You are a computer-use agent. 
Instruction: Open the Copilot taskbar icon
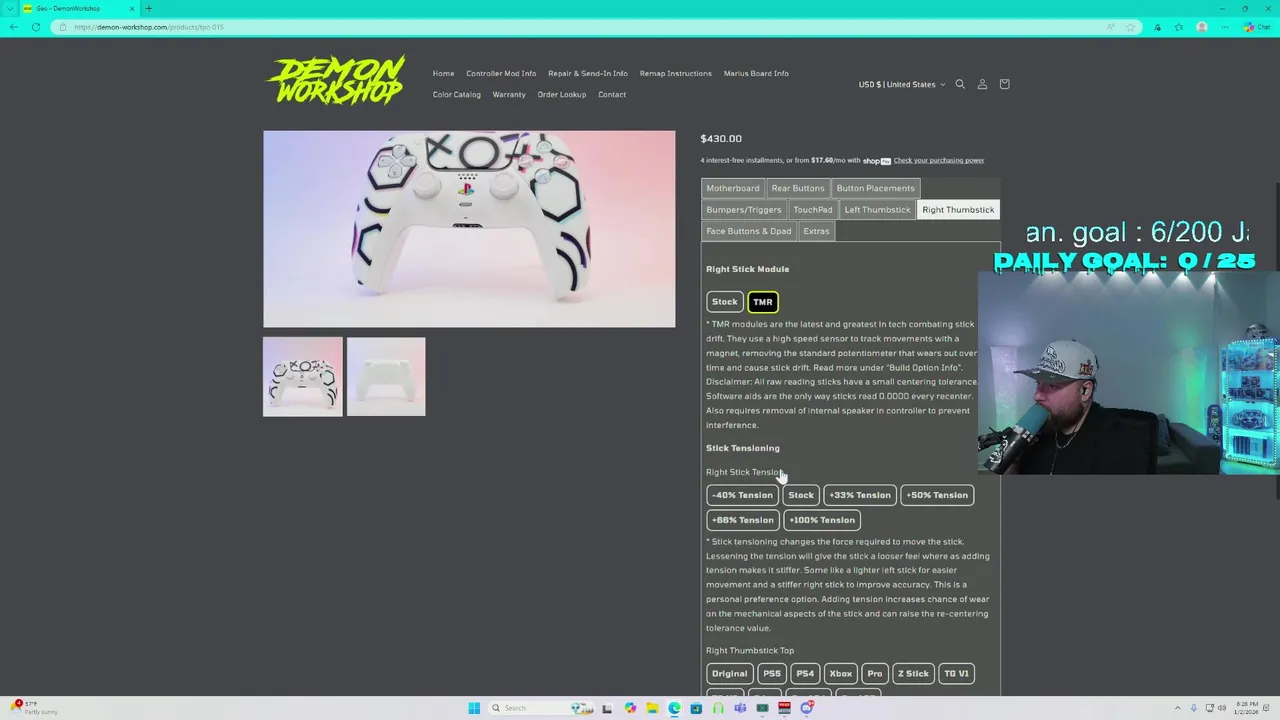pos(630,708)
